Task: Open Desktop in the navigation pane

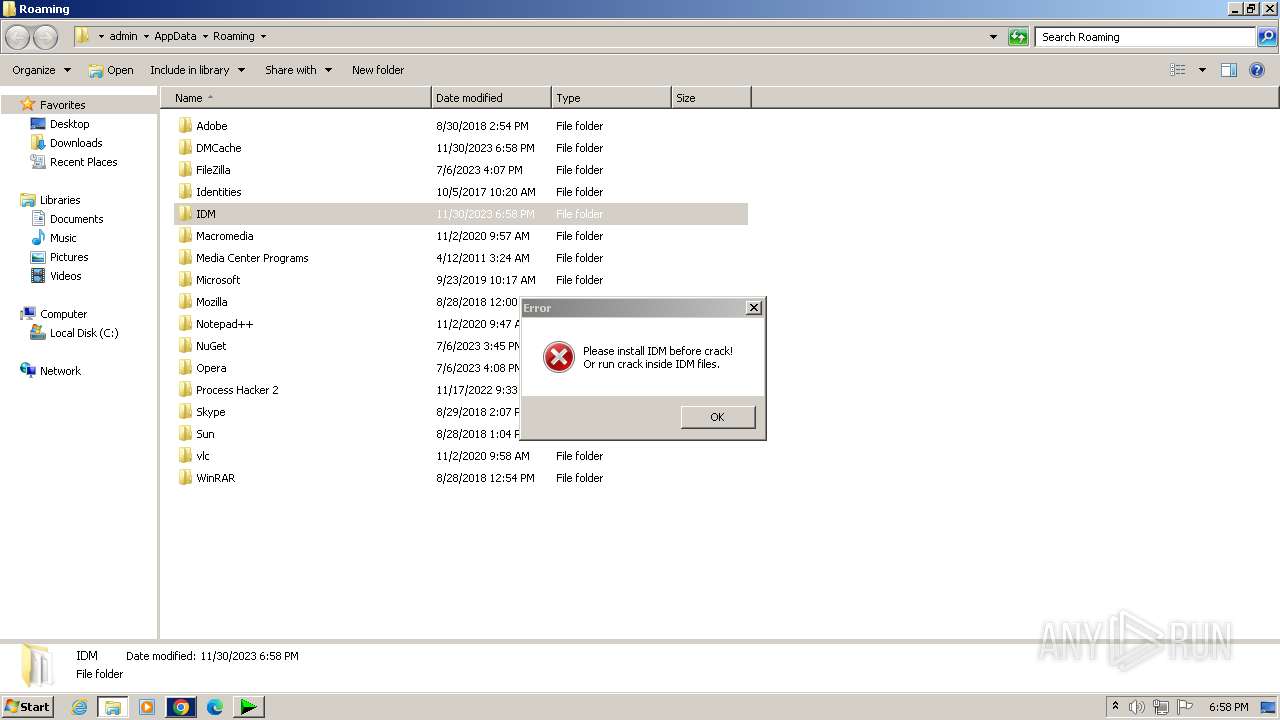Action: [x=69, y=124]
